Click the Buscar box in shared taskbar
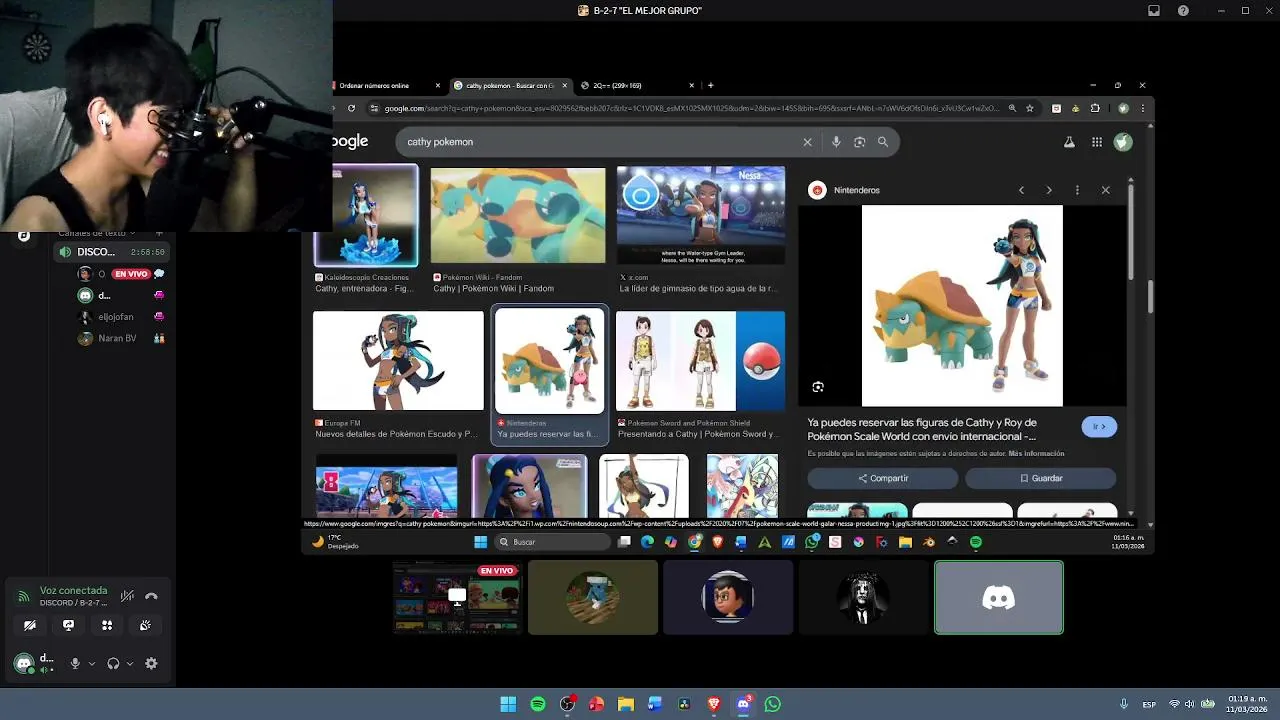This screenshot has height=720, width=1280. pos(553,542)
